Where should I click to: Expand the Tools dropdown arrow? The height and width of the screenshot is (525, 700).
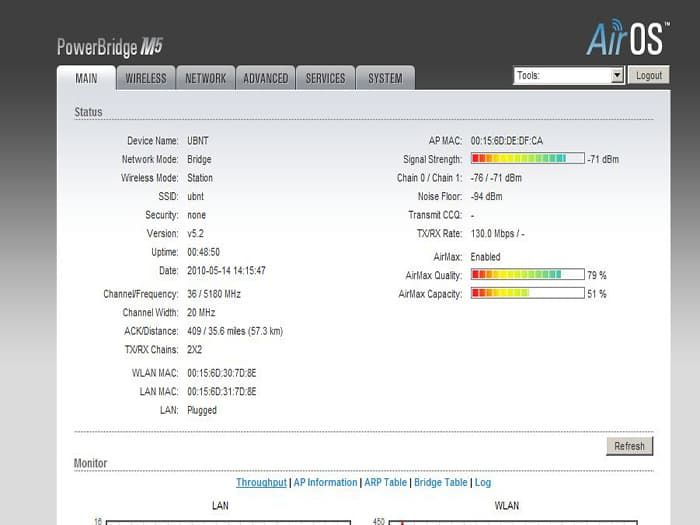(617, 75)
